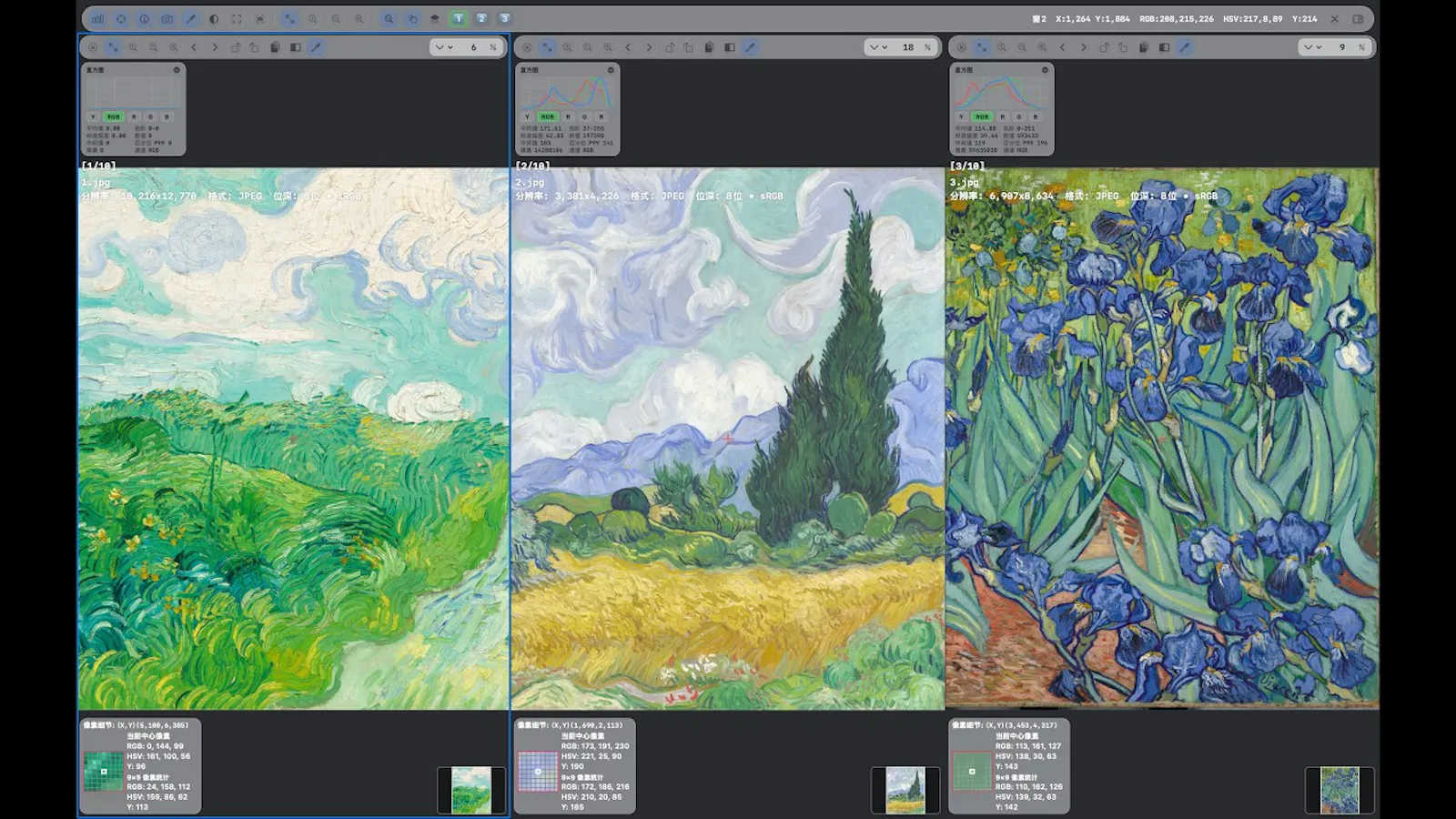Switch to three-pane layout button 3

(504, 18)
